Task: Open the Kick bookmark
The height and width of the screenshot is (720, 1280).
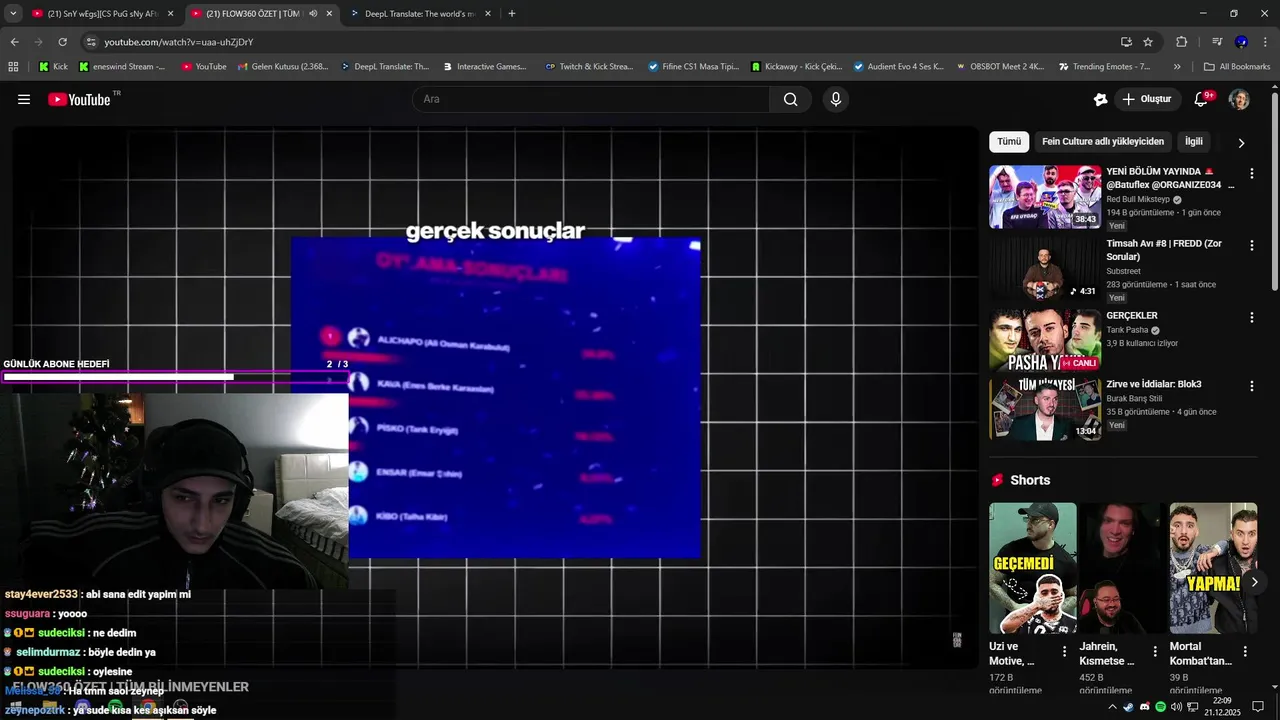Action: point(53,67)
